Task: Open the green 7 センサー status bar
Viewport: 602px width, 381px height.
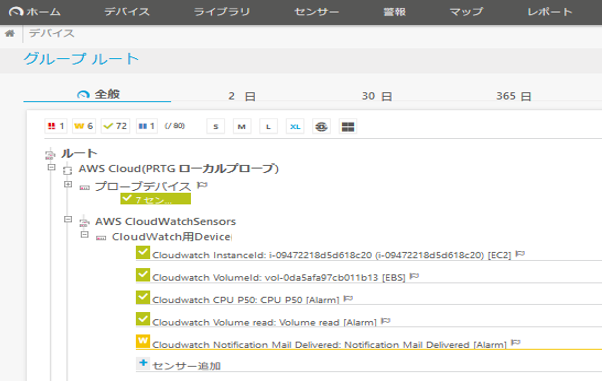Action: click(x=155, y=199)
